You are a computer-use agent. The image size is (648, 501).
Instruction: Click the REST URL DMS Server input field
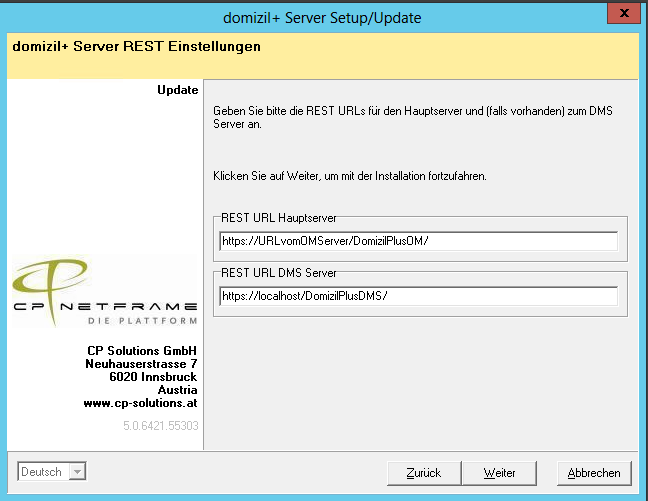(x=418, y=296)
